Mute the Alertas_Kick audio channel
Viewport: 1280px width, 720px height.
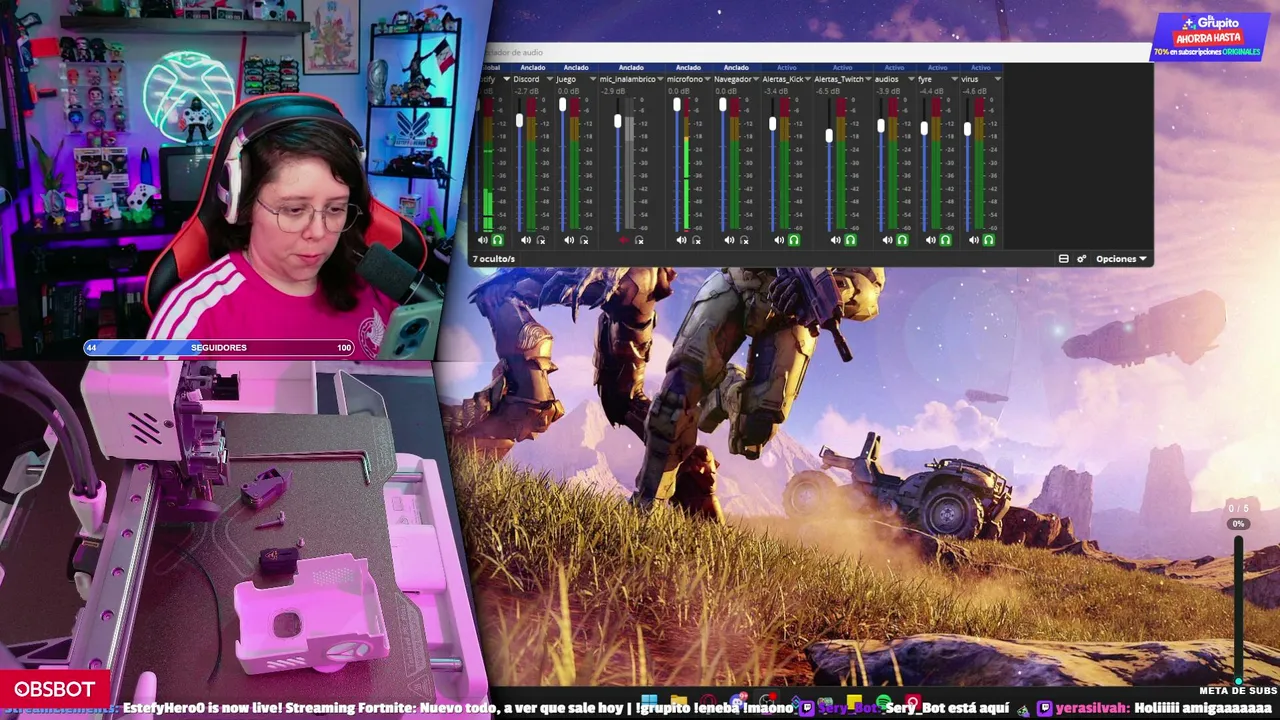tap(779, 240)
